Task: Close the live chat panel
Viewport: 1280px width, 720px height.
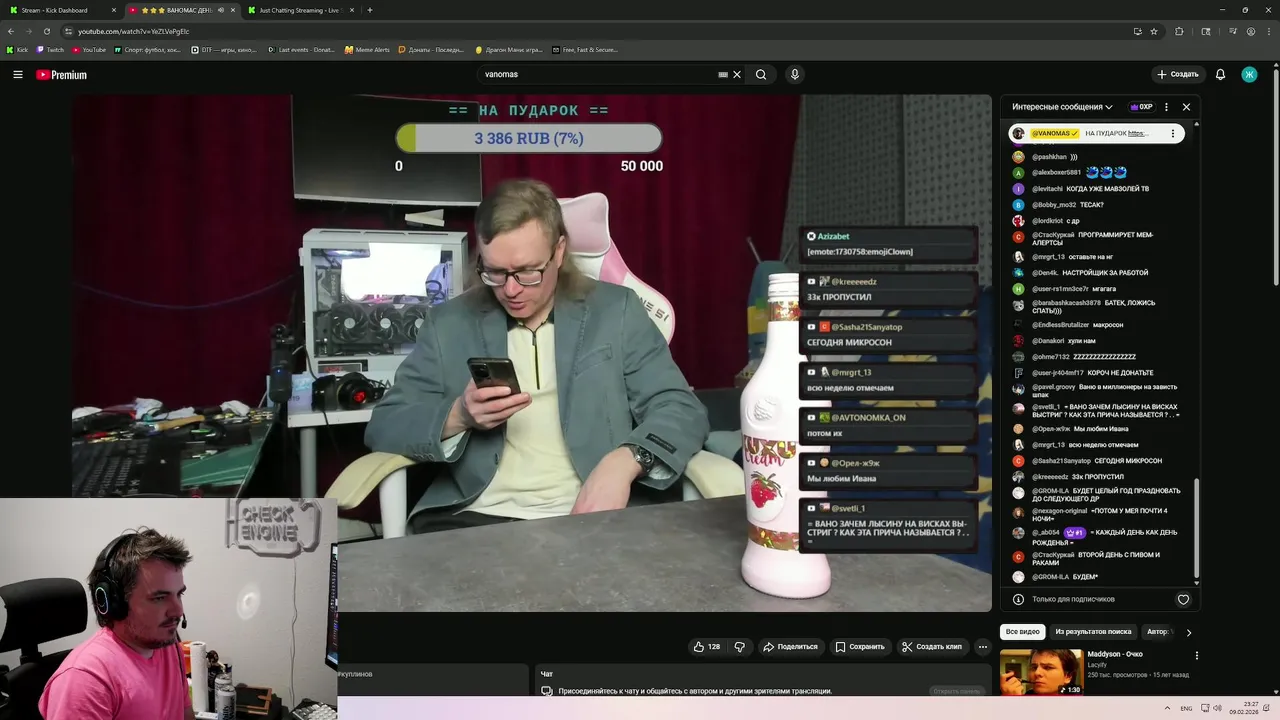Action: (1186, 106)
